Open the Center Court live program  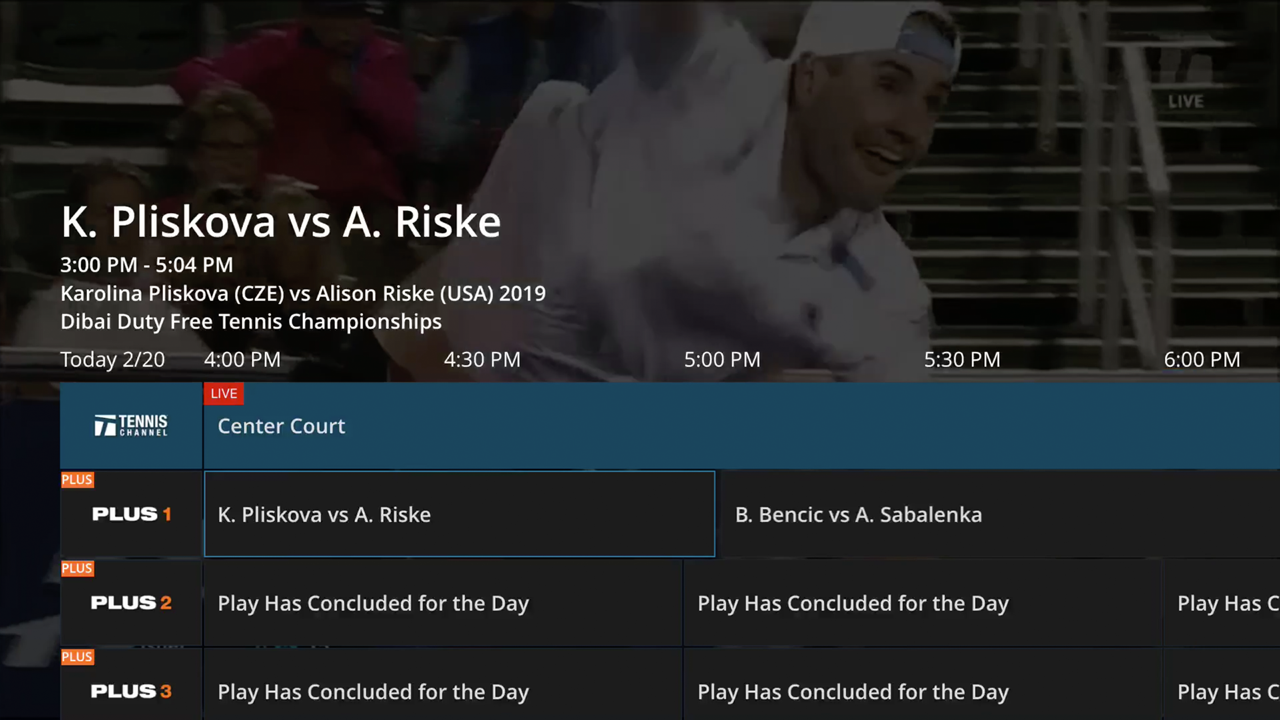point(281,425)
